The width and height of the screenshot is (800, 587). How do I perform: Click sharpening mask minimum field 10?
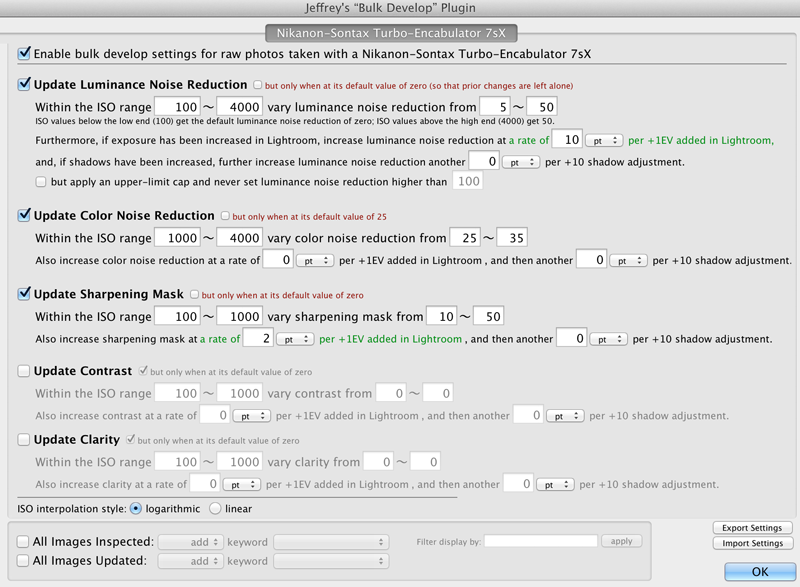pos(442,316)
